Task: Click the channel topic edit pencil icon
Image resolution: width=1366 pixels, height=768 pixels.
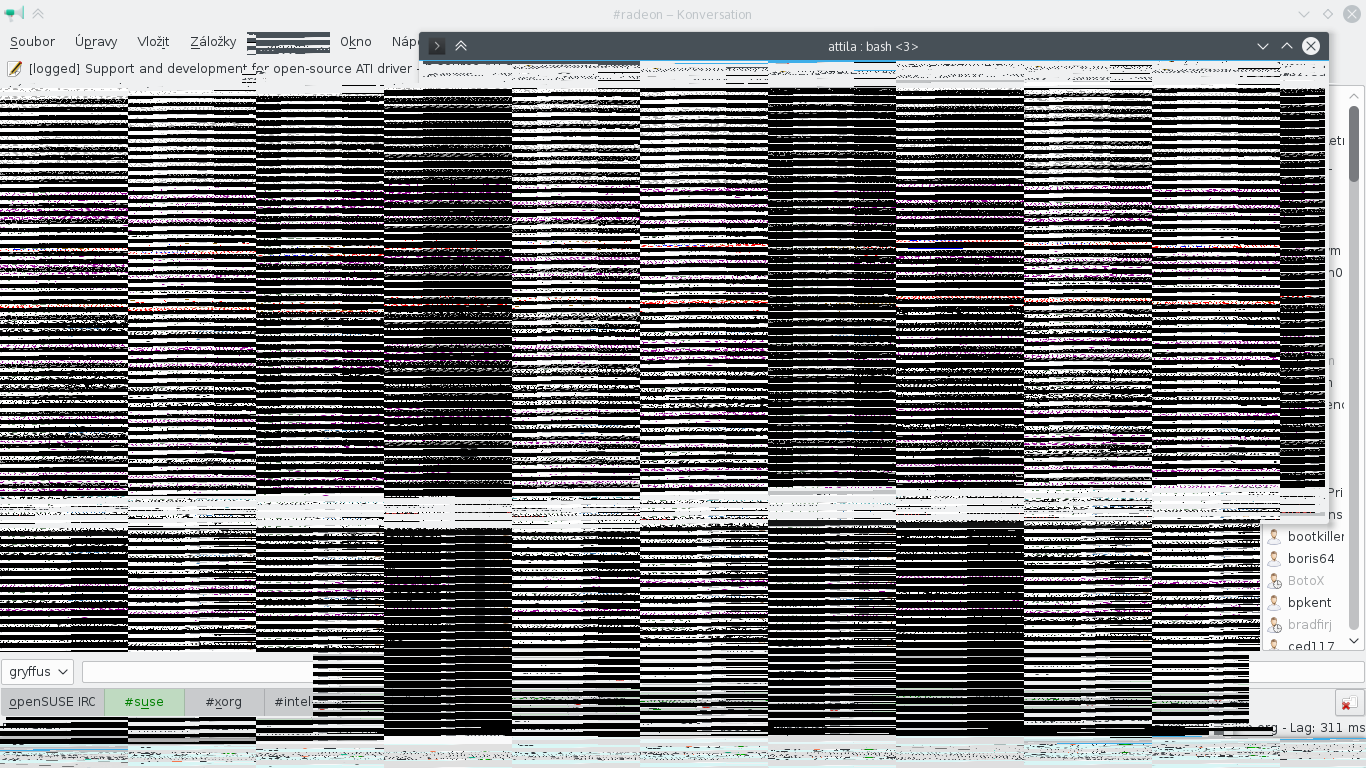Action: [15, 69]
